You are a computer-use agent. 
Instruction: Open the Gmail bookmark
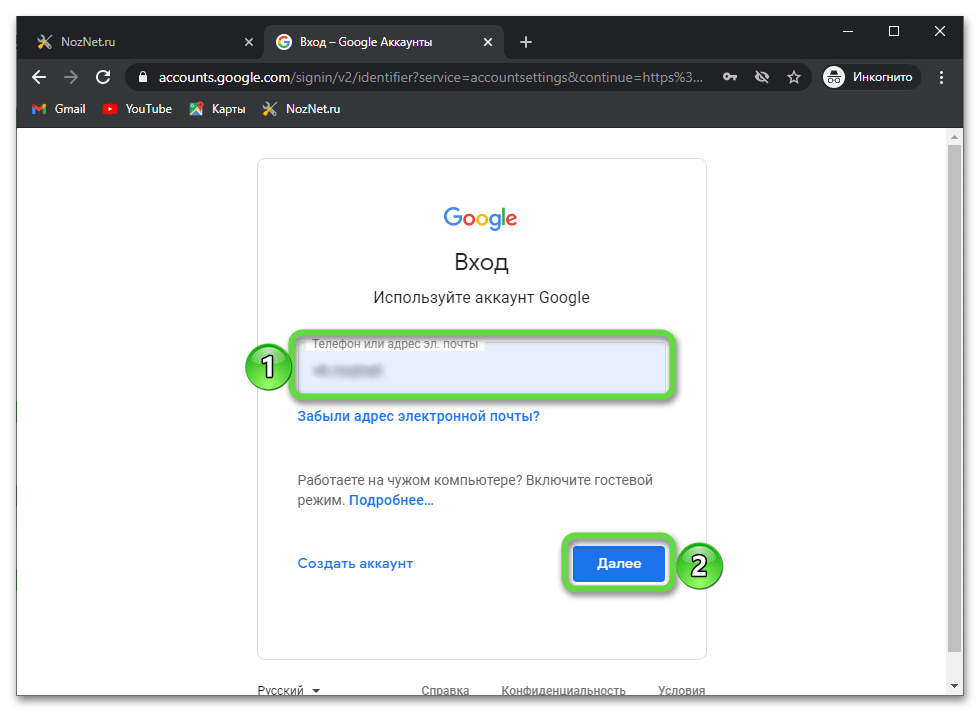pyautogui.click(x=59, y=109)
